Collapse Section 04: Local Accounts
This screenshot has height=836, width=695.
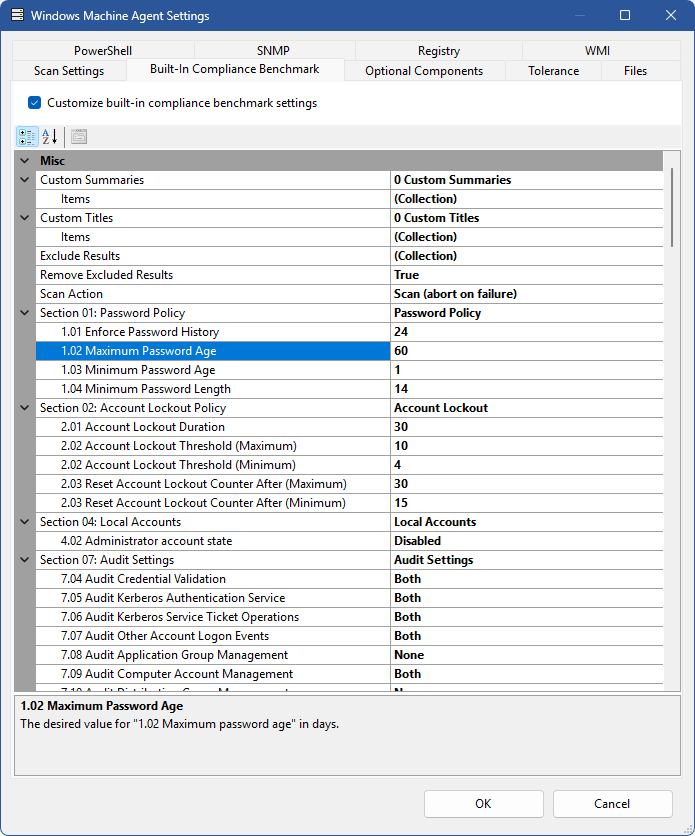point(25,521)
